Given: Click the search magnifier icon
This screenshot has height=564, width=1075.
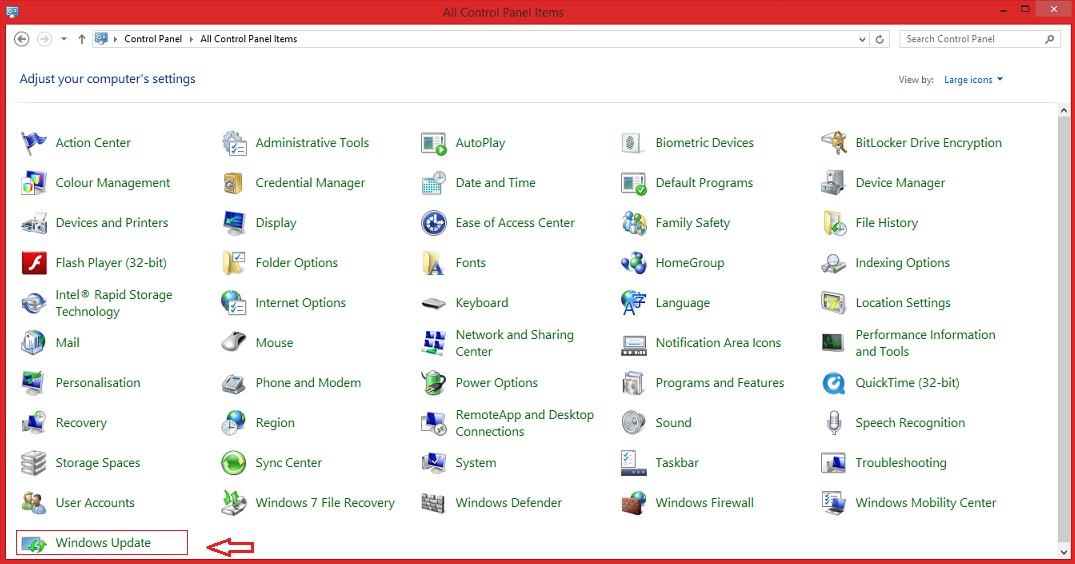Looking at the screenshot, I should coord(1050,39).
